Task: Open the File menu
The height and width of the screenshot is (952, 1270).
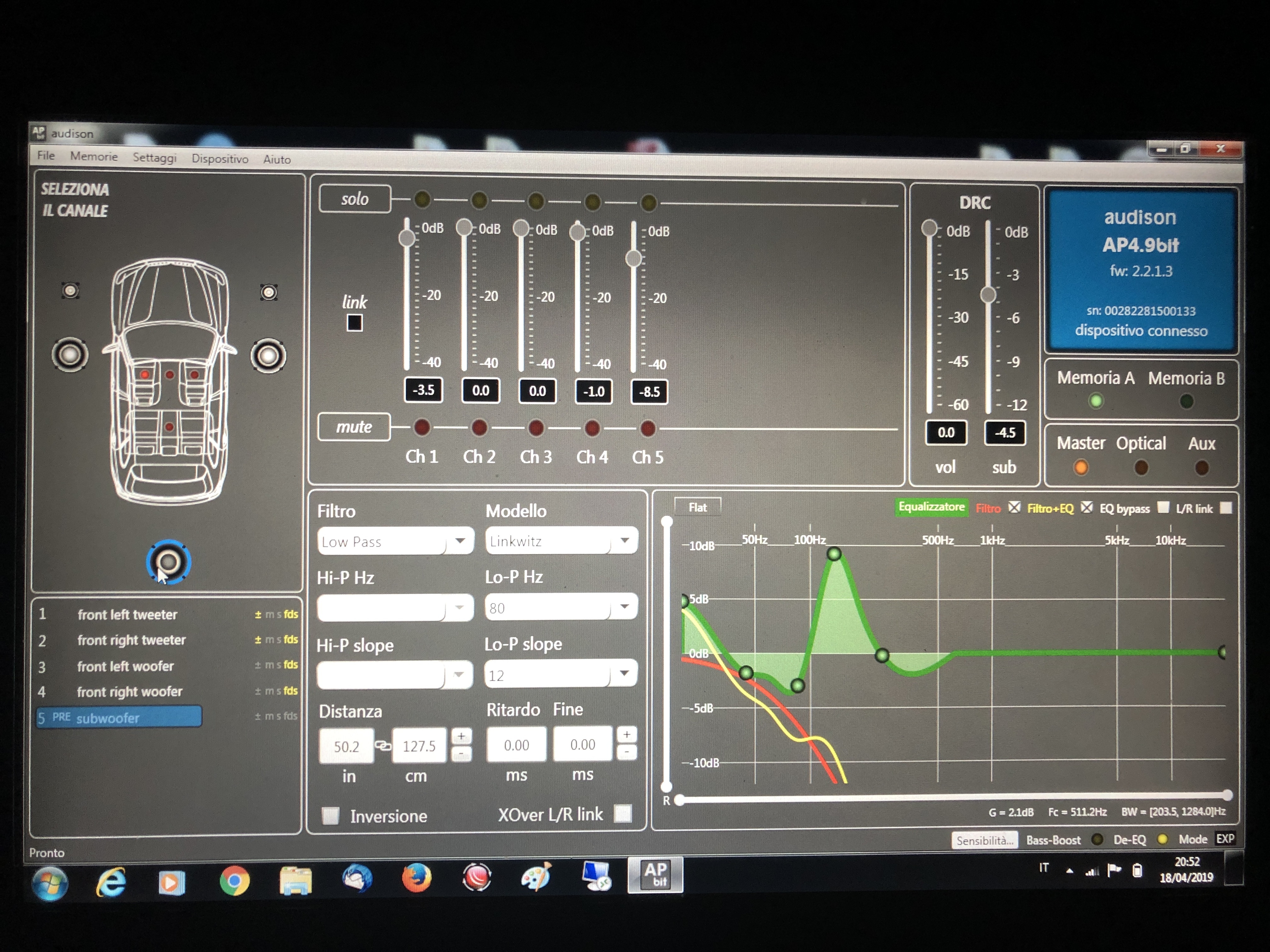Action: click(46, 156)
